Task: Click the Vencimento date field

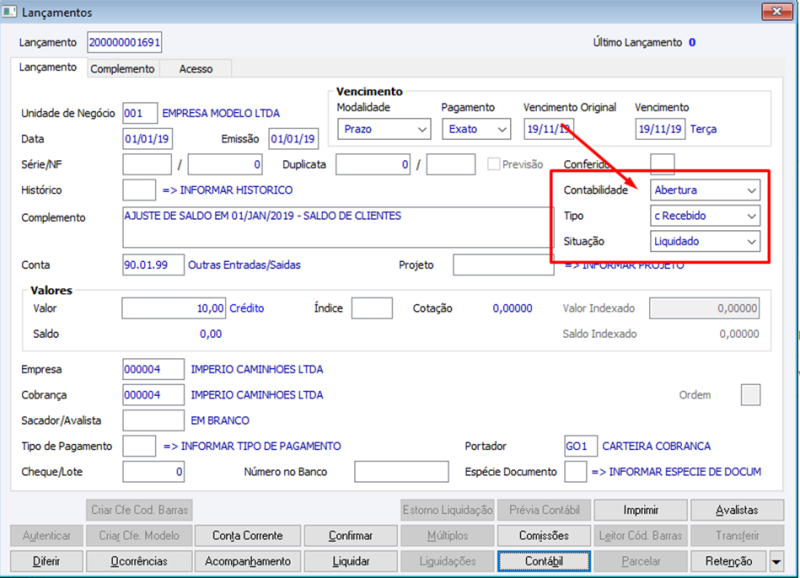Action: (x=660, y=129)
